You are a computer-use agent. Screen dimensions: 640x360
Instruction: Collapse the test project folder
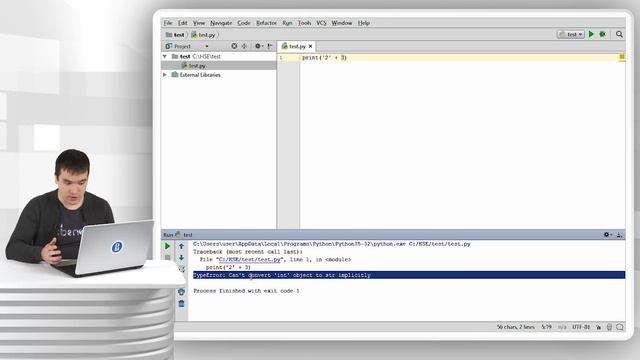click(165, 56)
